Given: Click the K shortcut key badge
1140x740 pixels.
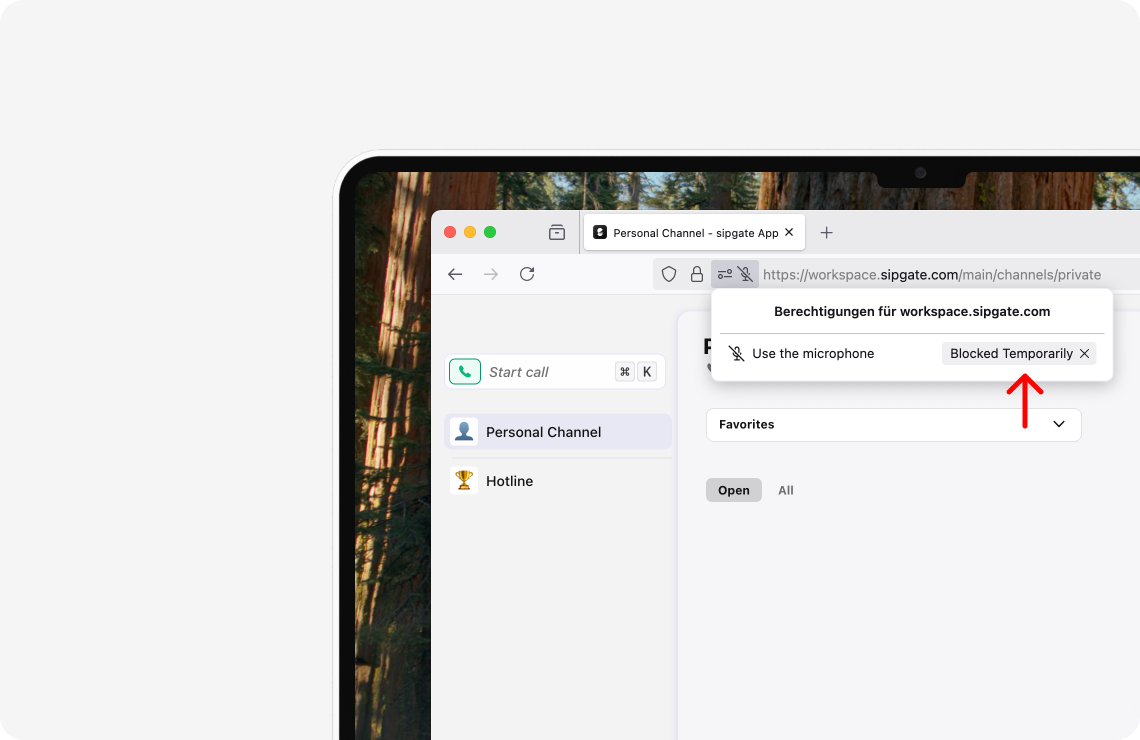Looking at the screenshot, I should pos(647,371).
